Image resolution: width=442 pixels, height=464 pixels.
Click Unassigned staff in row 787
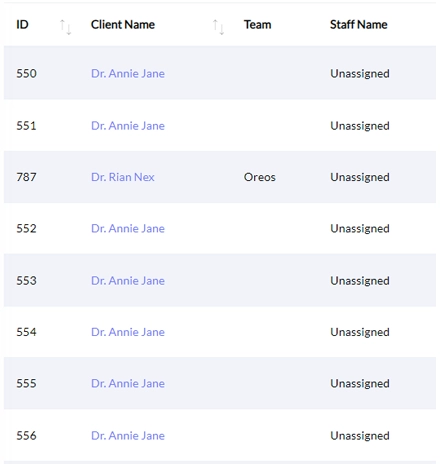tap(360, 177)
